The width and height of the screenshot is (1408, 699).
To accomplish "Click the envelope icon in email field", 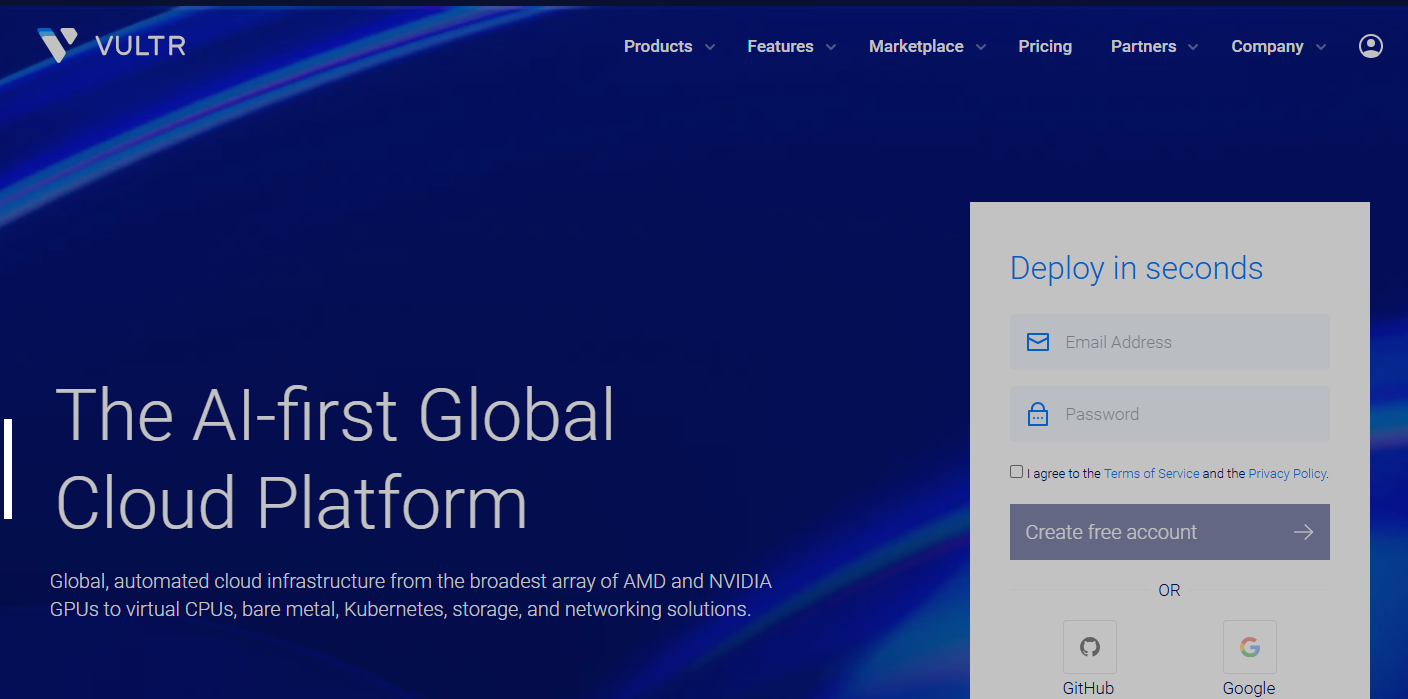I will 1038,342.
